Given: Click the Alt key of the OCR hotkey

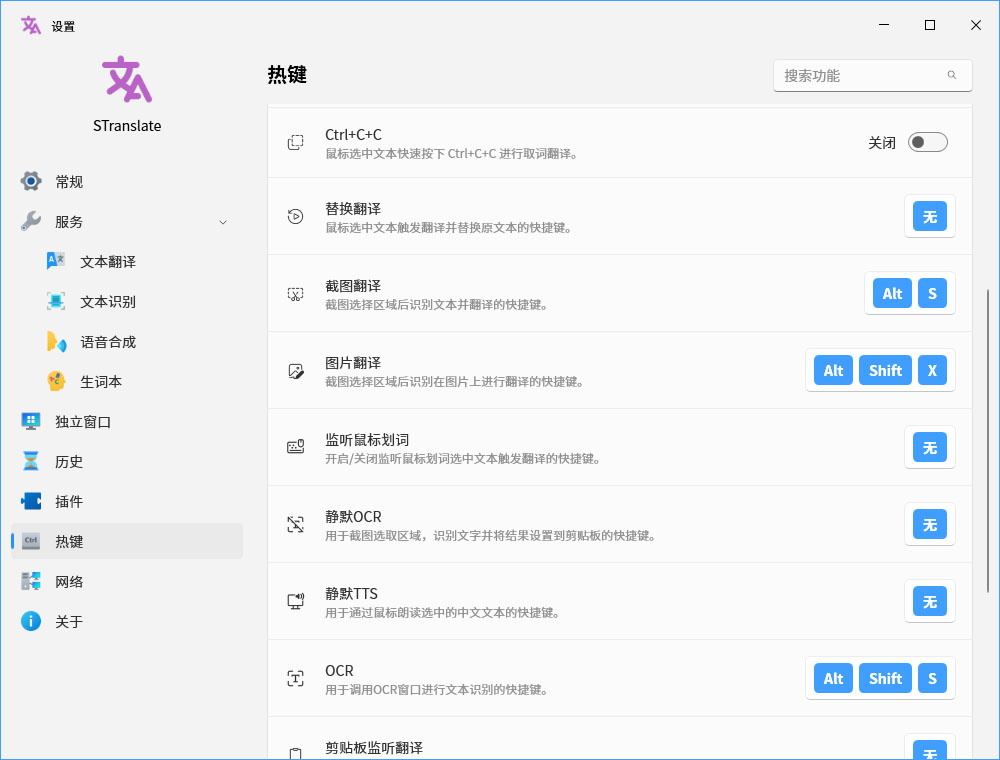Looking at the screenshot, I should tap(833, 678).
